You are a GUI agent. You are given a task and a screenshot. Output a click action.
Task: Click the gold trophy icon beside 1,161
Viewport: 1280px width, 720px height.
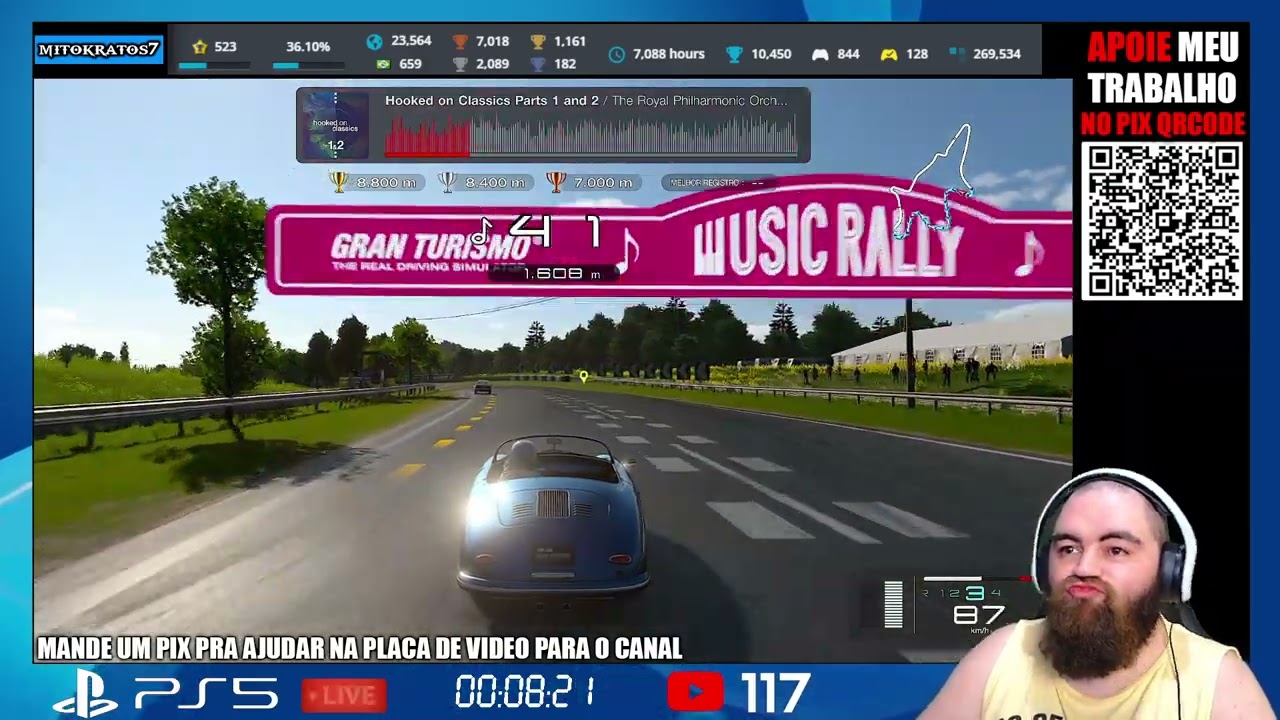coord(538,42)
